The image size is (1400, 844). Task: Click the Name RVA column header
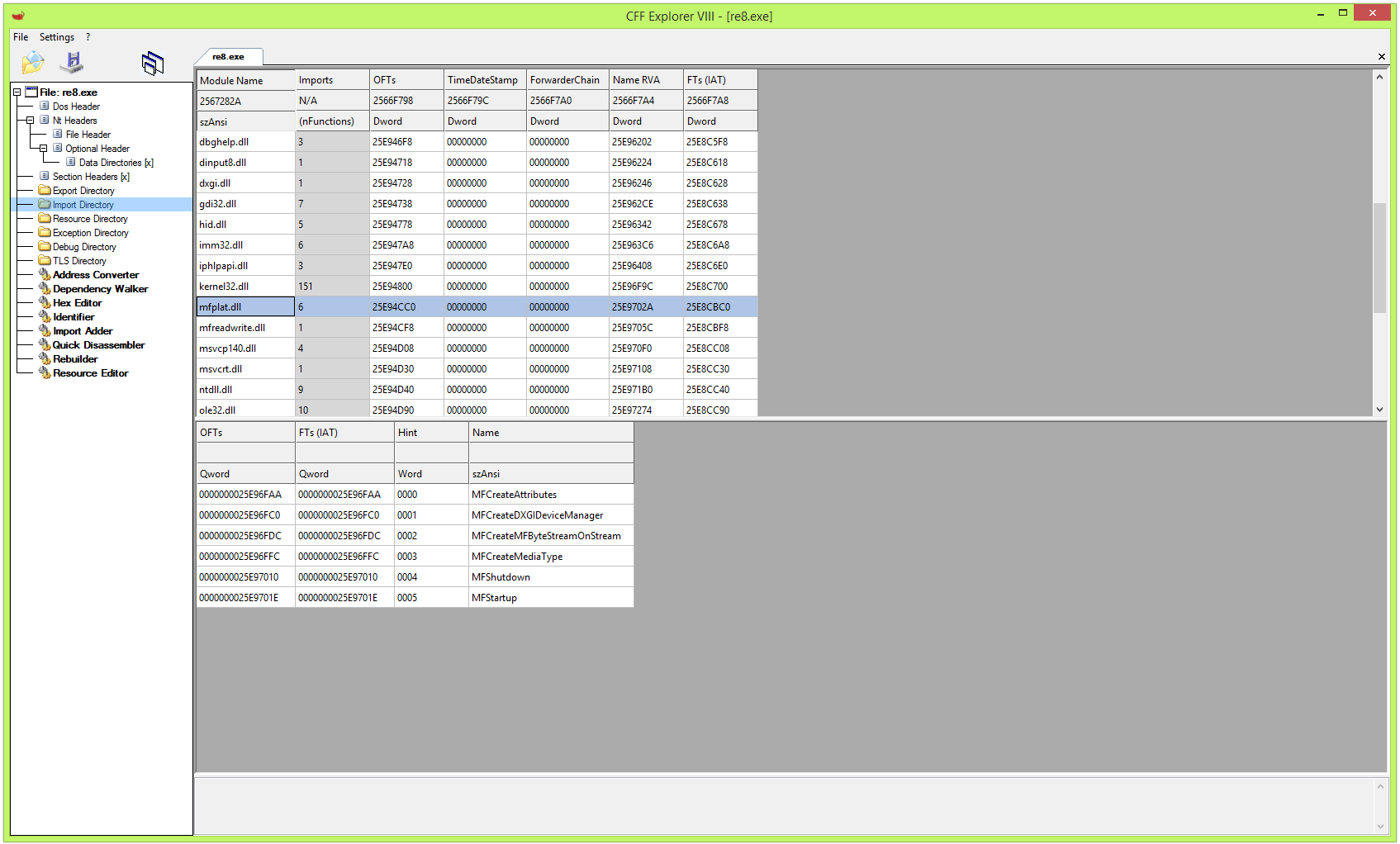click(646, 80)
